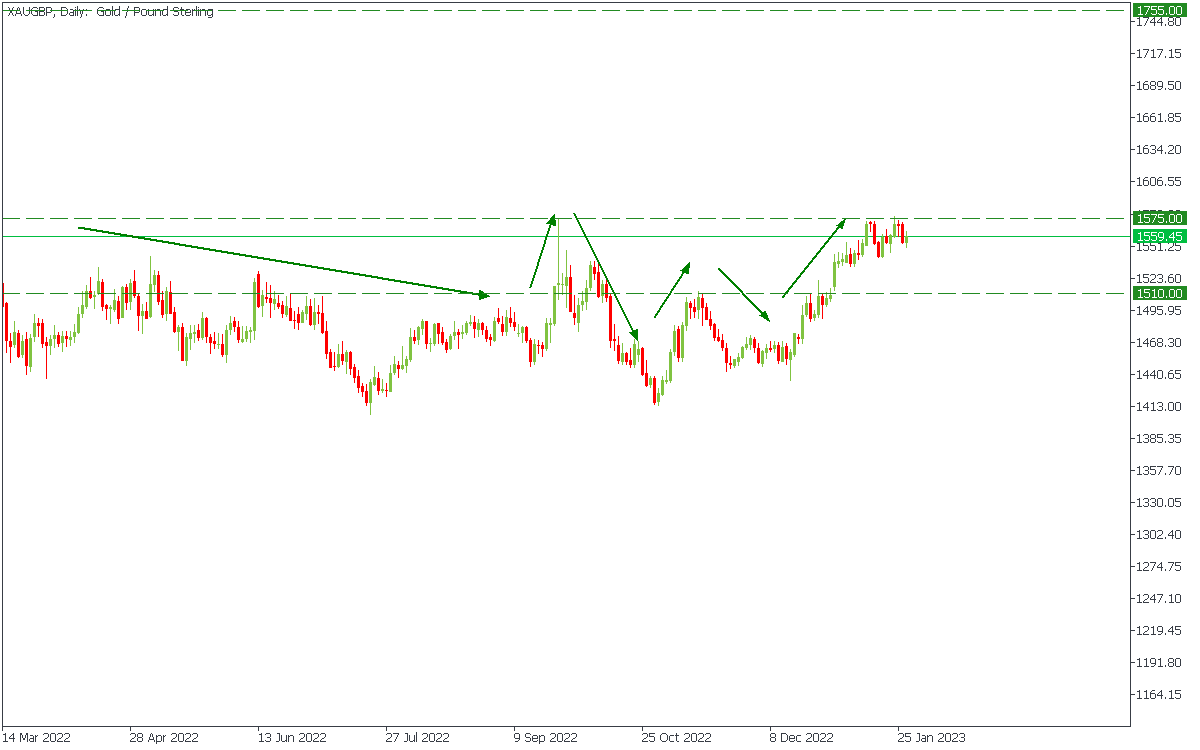Click the 1330.05 price axis label

1159,503
